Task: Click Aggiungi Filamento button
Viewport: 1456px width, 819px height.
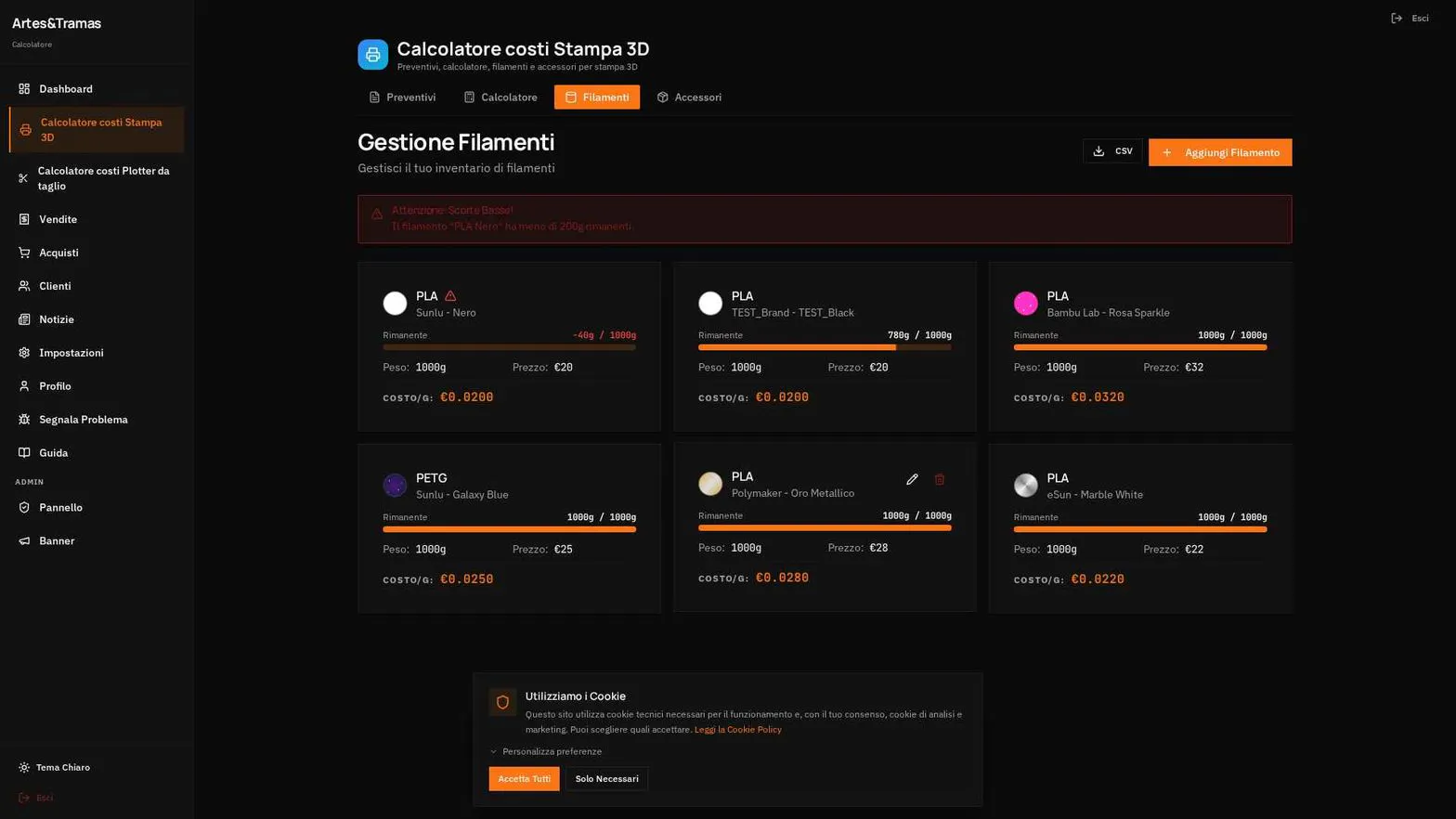Action: coord(1220,152)
